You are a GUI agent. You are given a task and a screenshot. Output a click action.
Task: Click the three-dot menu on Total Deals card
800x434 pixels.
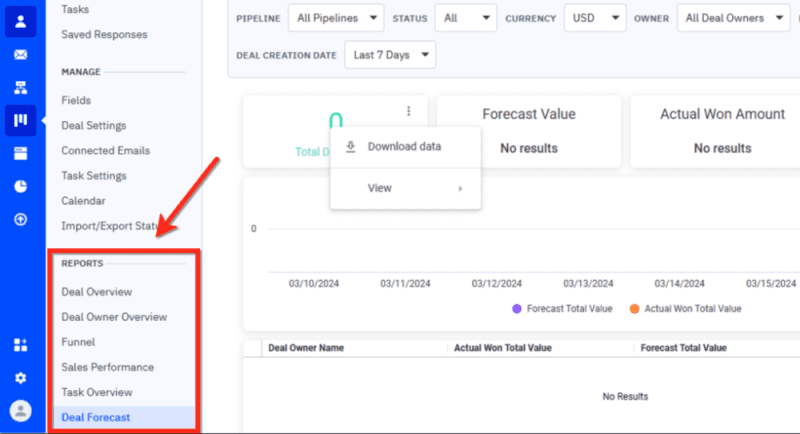[408, 112]
